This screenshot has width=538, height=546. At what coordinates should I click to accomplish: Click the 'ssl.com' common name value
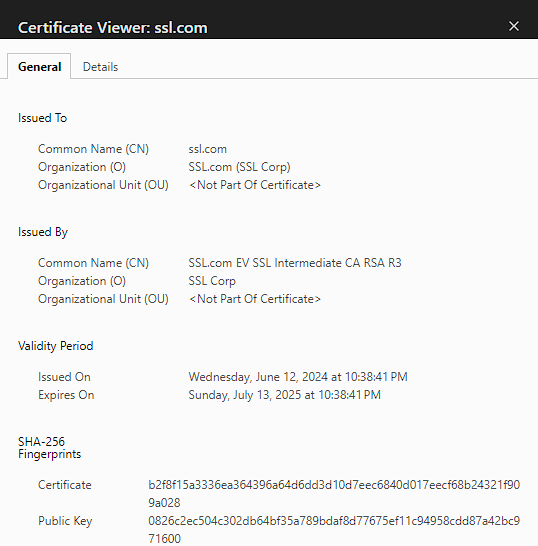point(208,149)
